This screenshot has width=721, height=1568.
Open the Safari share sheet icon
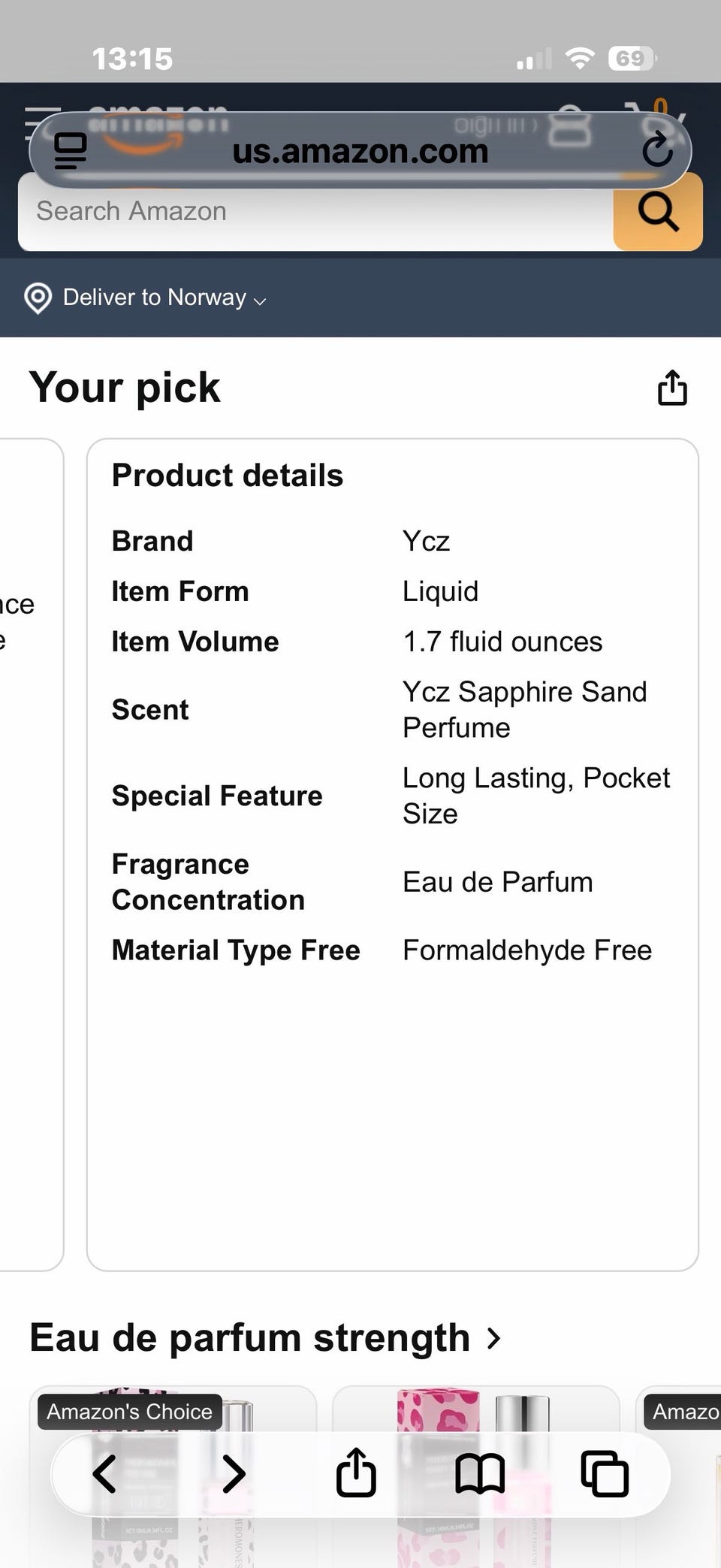pos(356,1472)
